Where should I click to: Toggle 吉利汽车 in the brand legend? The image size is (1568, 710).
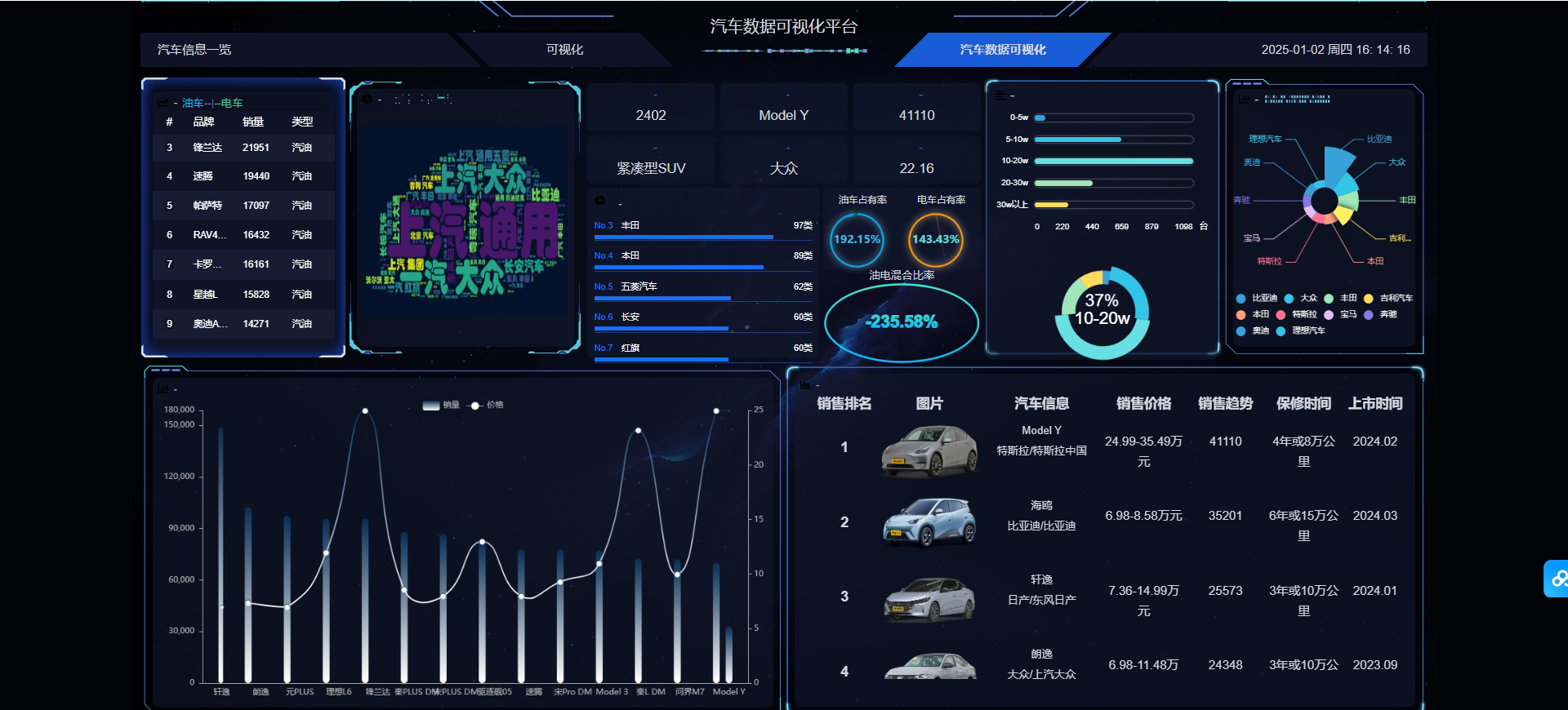[x=1388, y=299]
